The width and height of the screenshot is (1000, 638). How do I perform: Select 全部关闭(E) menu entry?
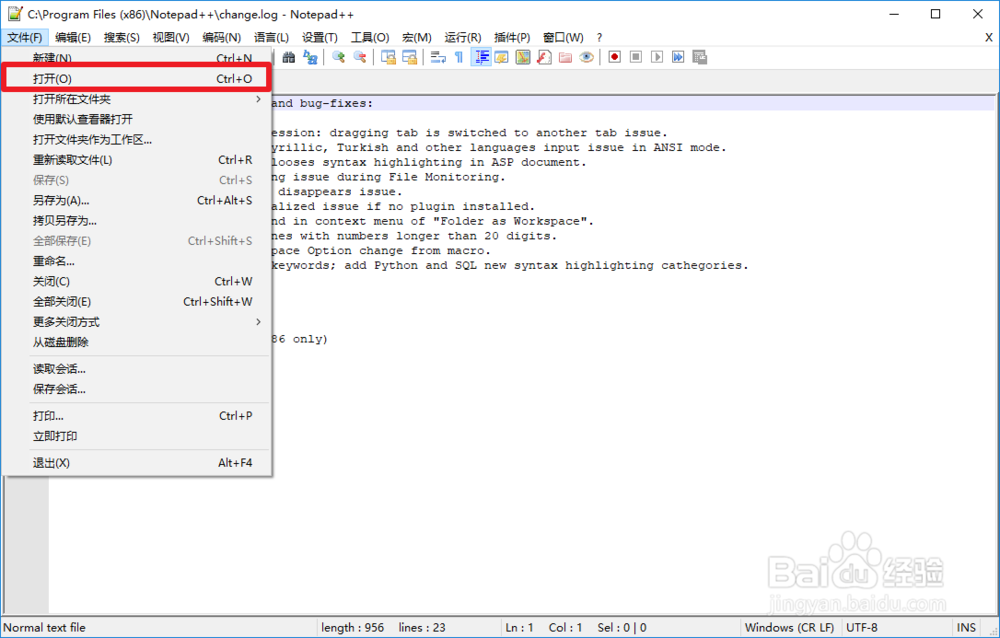coord(136,302)
